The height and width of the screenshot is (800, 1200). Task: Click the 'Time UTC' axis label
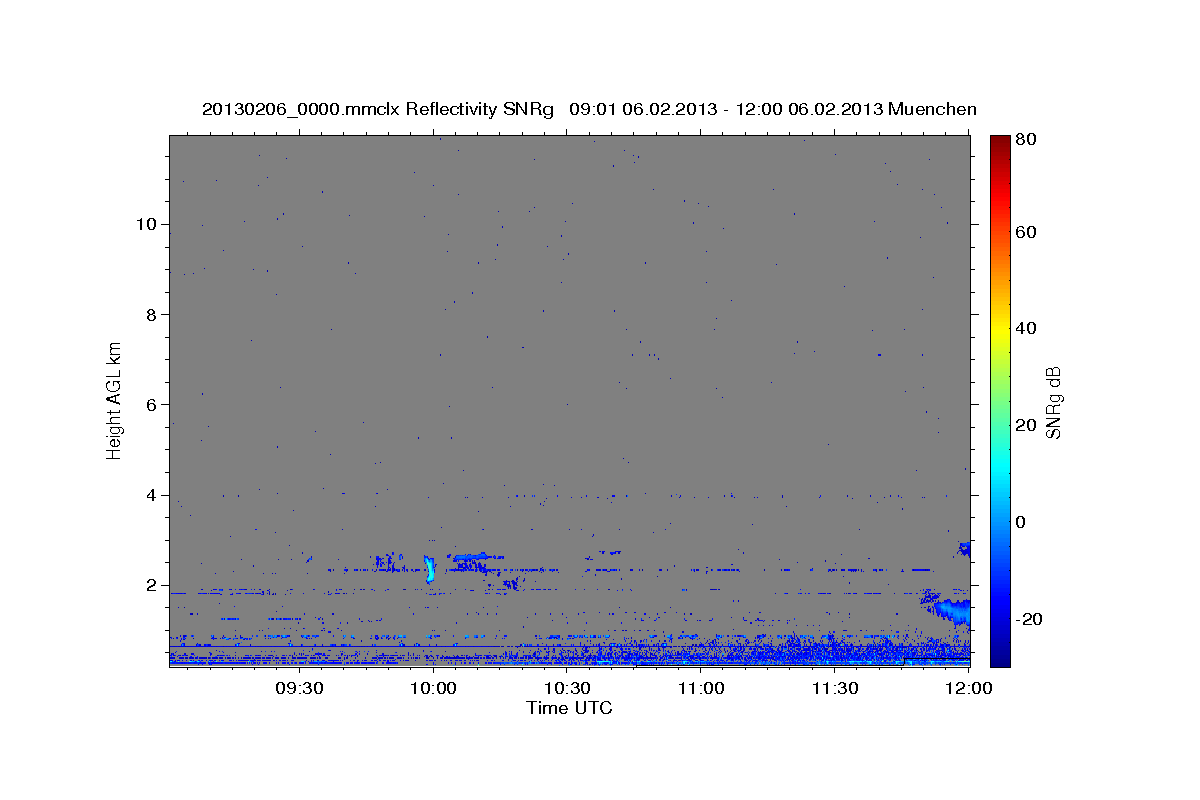pyautogui.click(x=569, y=708)
